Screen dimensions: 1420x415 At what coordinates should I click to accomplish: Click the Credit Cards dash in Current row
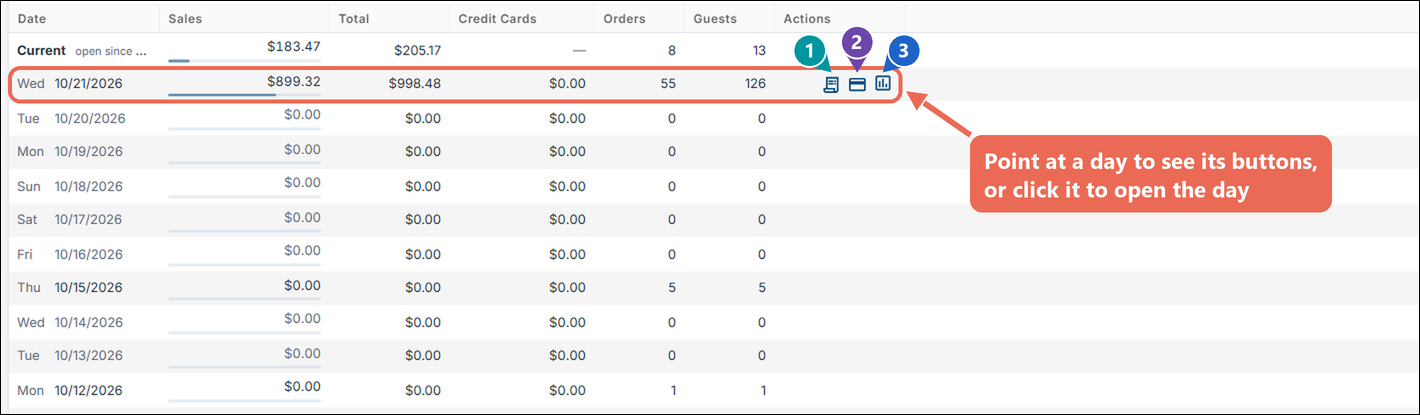pyautogui.click(x=579, y=50)
